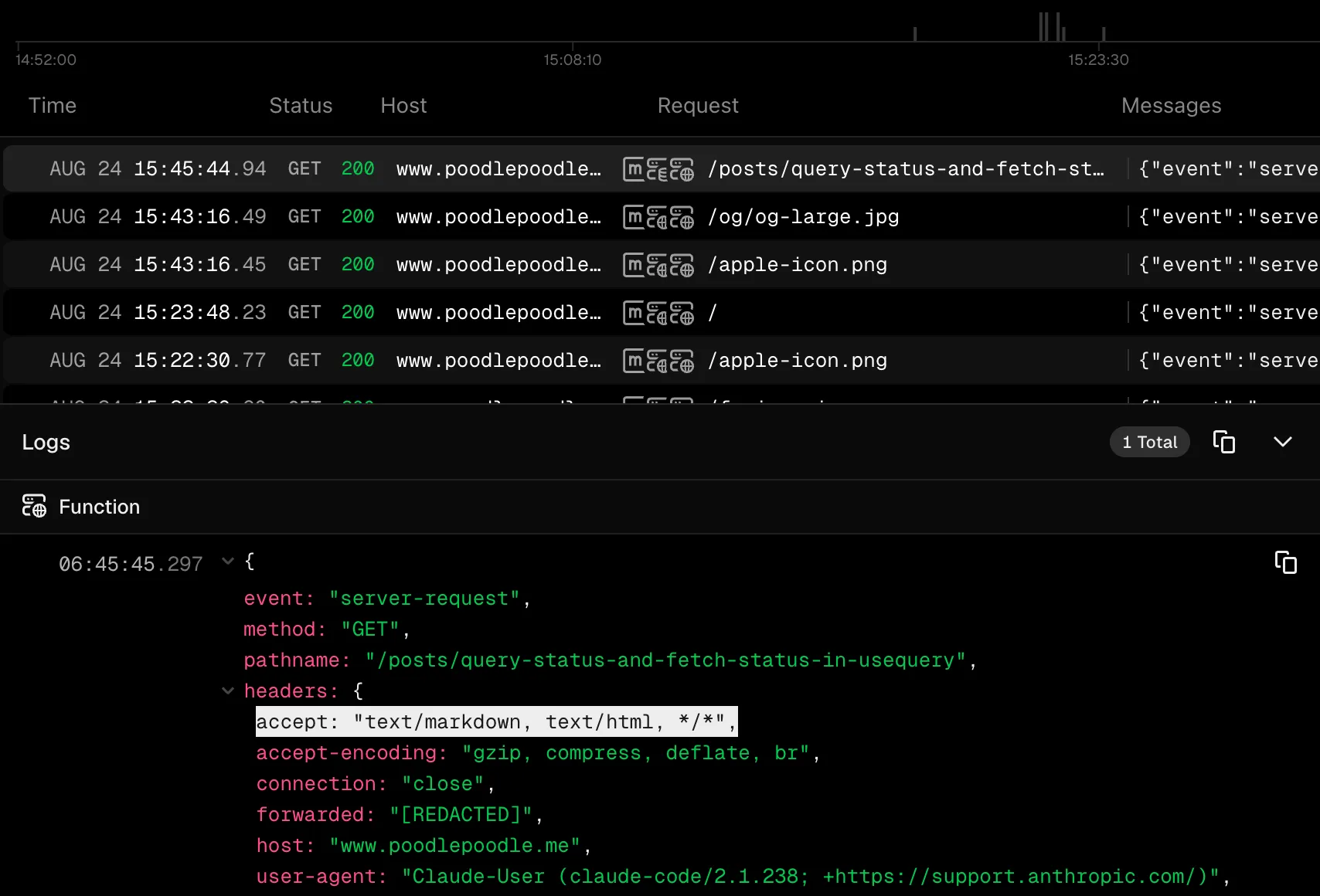Viewport: 1320px width, 896px height.
Task: Click the forwarded: "[REDACTED]" header line
Action: [x=400, y=815]
